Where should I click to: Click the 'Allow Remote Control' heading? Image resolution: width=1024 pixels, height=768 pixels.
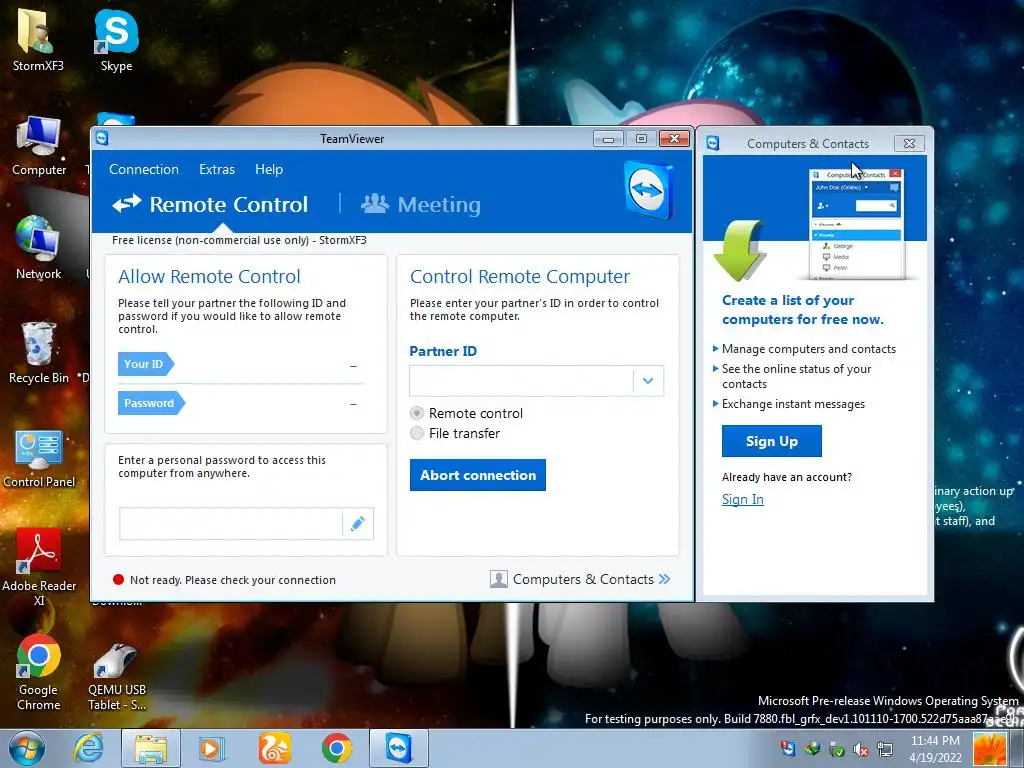coord(209,276)
